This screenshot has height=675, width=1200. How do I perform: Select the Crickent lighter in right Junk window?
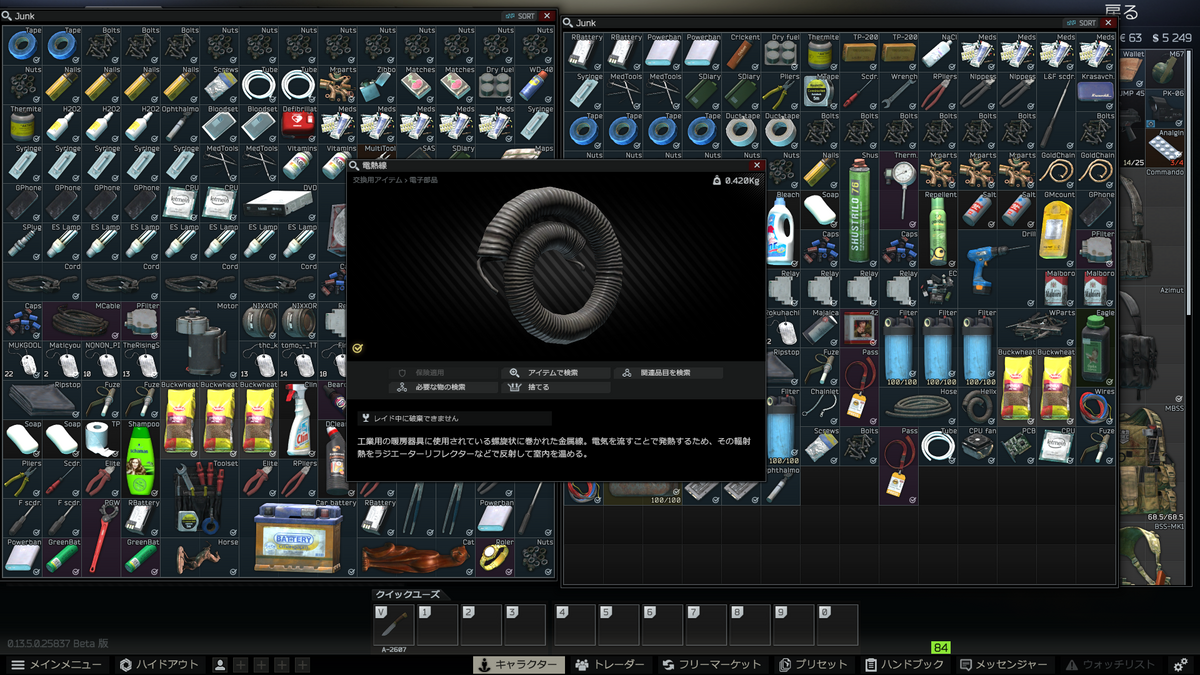(x=742, y=52)
